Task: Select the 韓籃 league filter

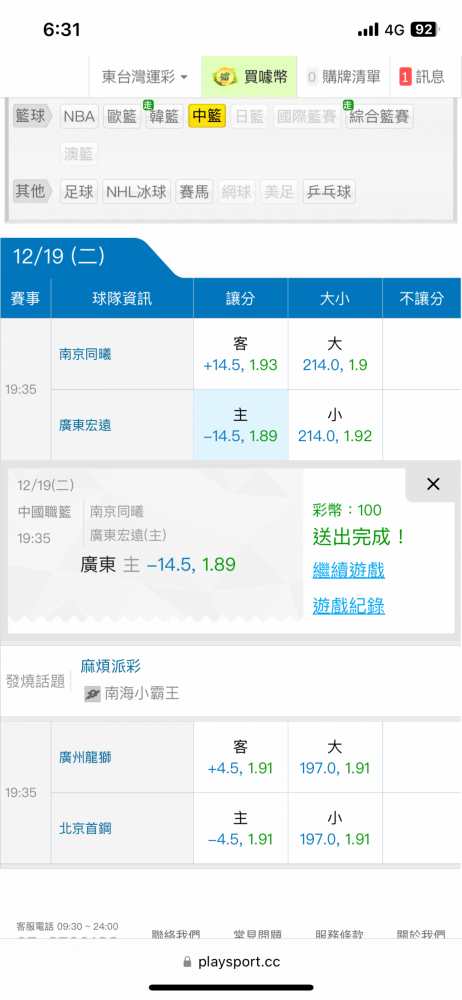Action: 165,117
